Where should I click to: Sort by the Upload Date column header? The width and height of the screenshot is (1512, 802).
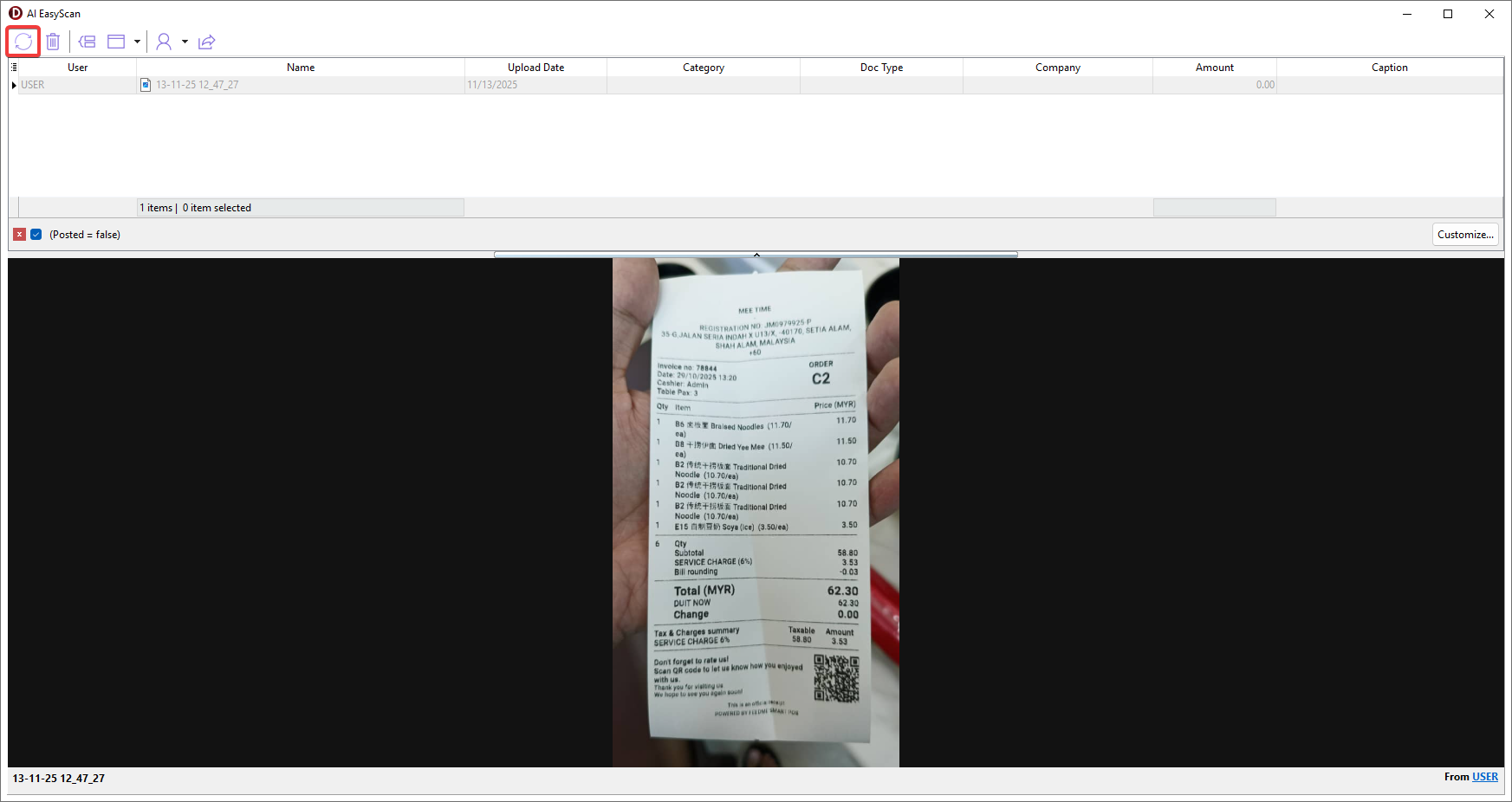pyautogui.click(x=535, y=68)
